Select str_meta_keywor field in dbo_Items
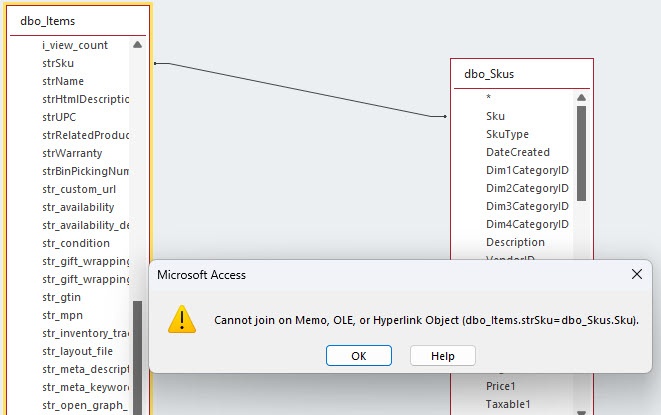The image size is (661, 415). (86, 388)
